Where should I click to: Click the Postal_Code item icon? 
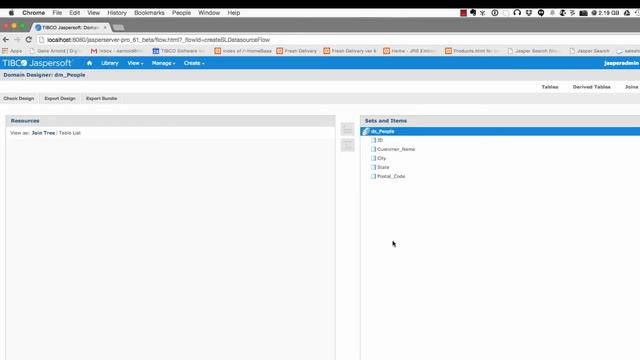pyautogui.click(x=373, y=176)
